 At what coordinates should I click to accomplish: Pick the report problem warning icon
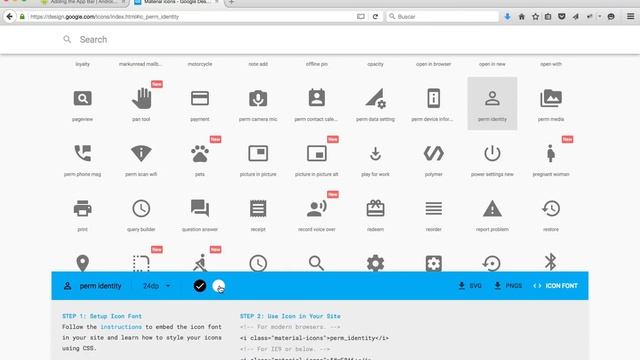click(x=492, y=209)
